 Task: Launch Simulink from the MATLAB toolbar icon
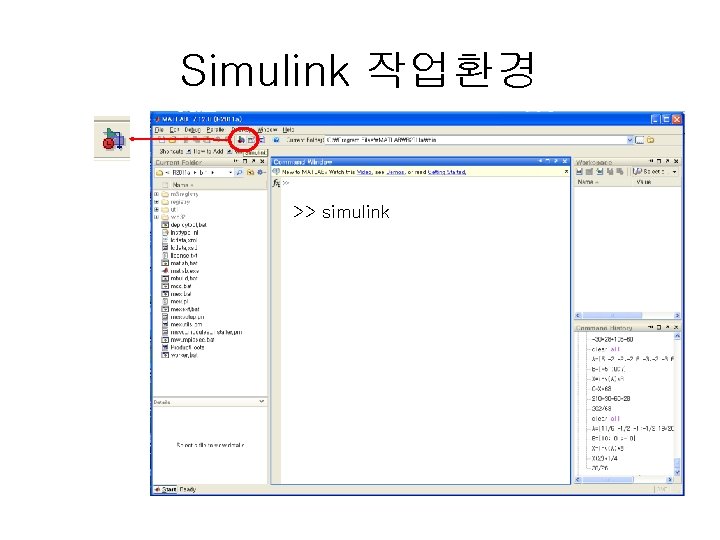[x=241, y=140]
